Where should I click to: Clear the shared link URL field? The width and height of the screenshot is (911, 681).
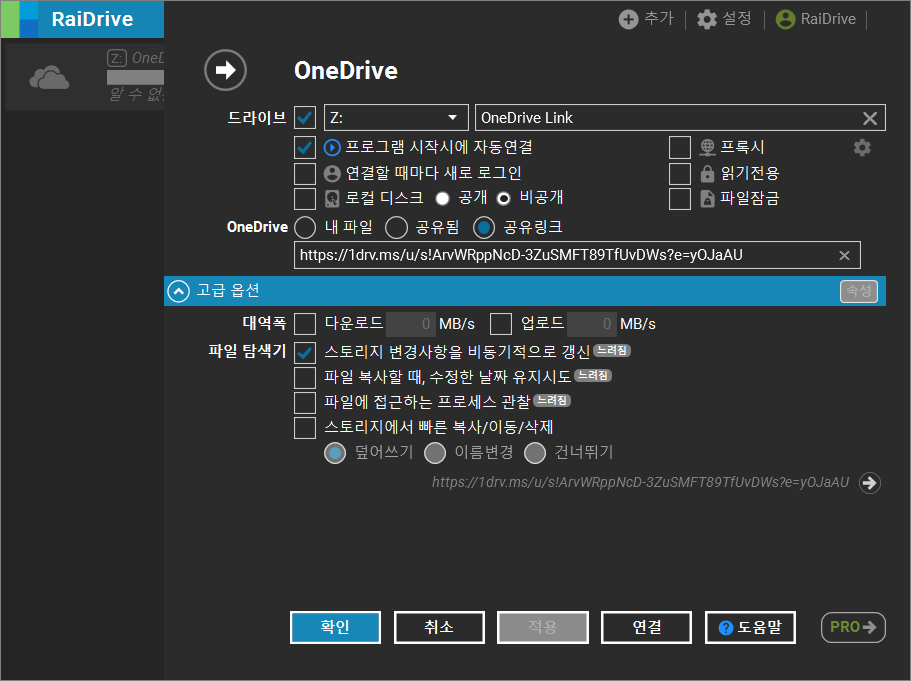[x=844, y=255]
